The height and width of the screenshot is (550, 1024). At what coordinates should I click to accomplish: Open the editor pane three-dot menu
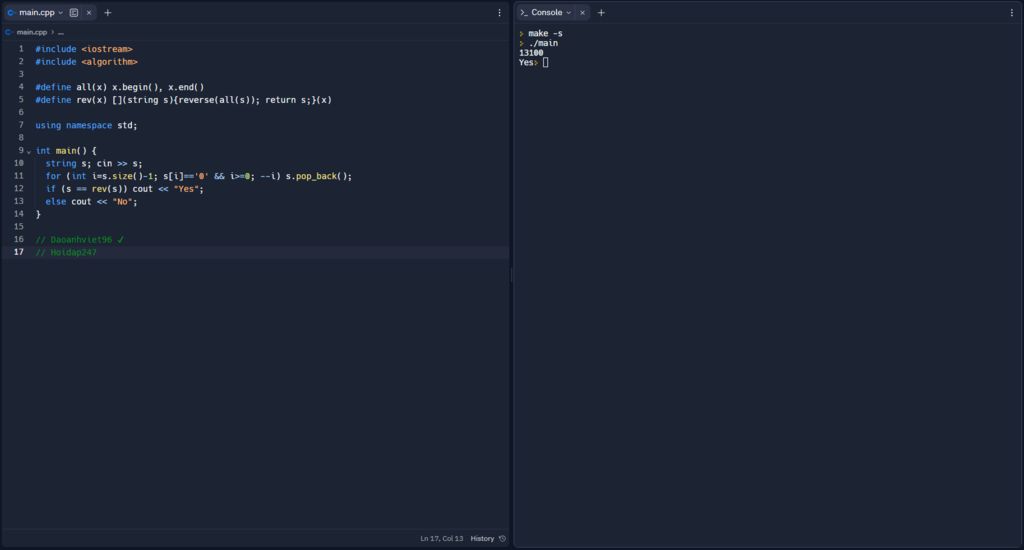[x=500, y=13]
